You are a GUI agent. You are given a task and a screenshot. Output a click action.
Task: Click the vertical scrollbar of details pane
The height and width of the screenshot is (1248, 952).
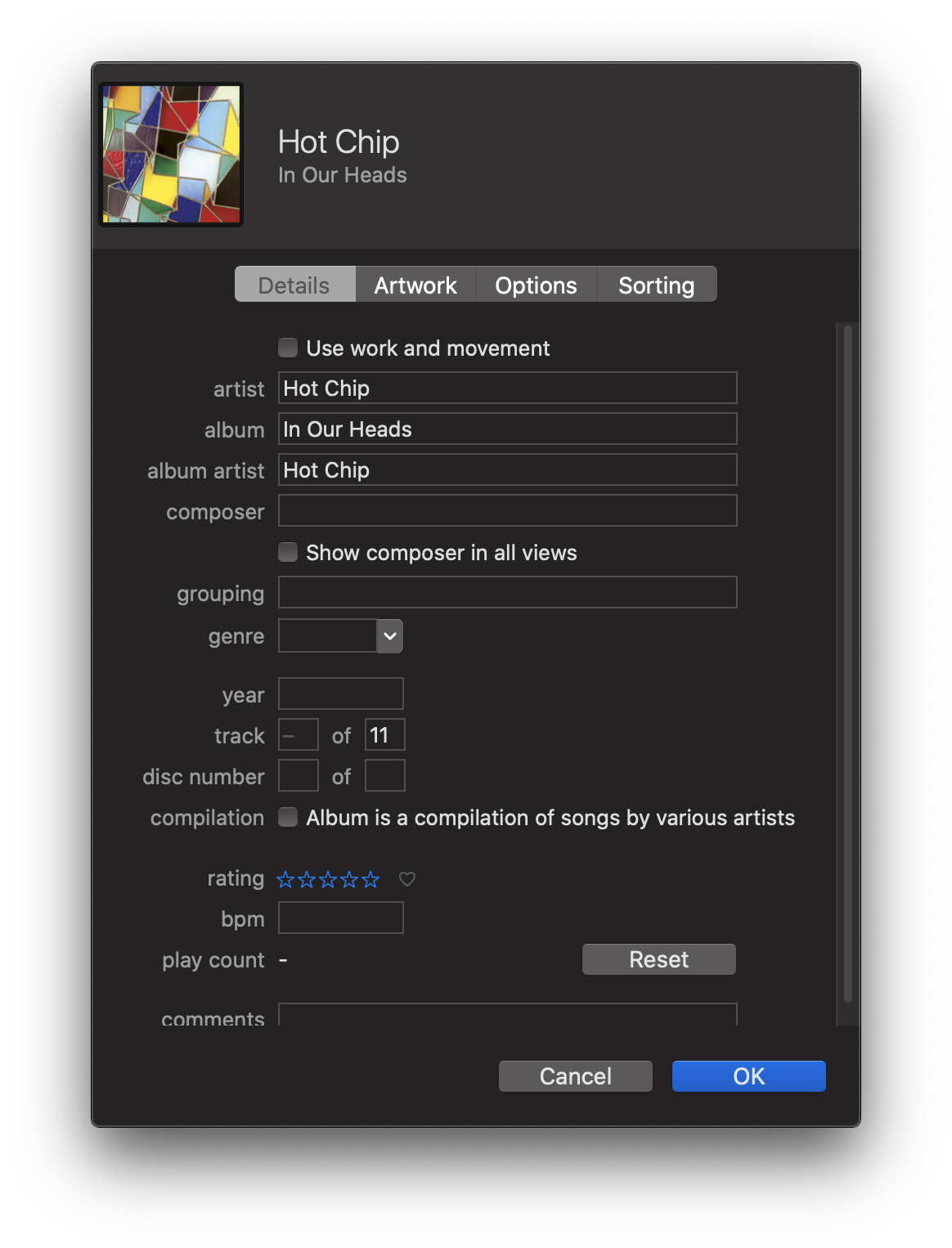[848, 664]
